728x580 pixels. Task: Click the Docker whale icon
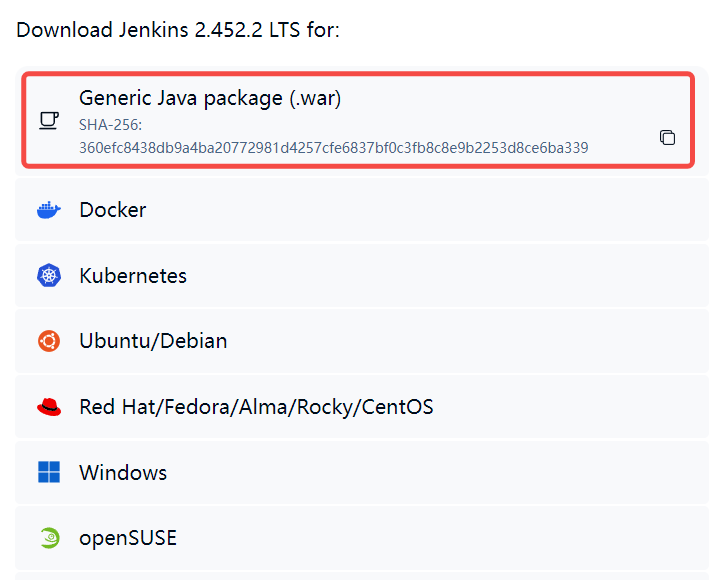pos(48,210)
